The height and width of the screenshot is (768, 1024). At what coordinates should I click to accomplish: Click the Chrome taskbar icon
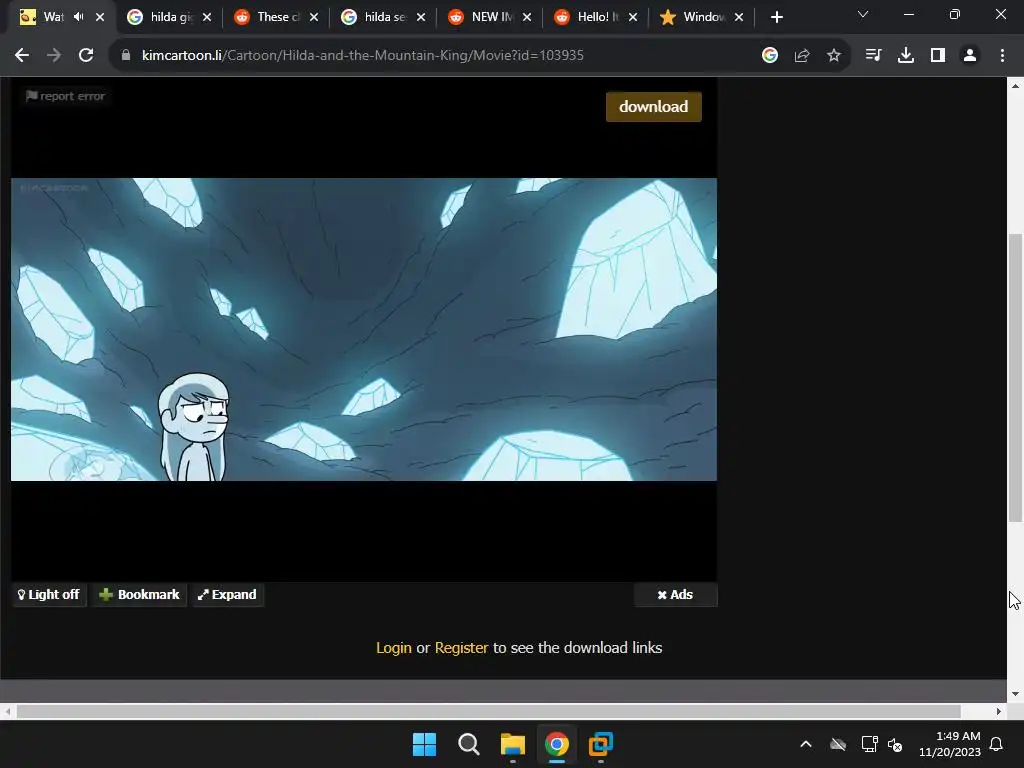(557, 744)
